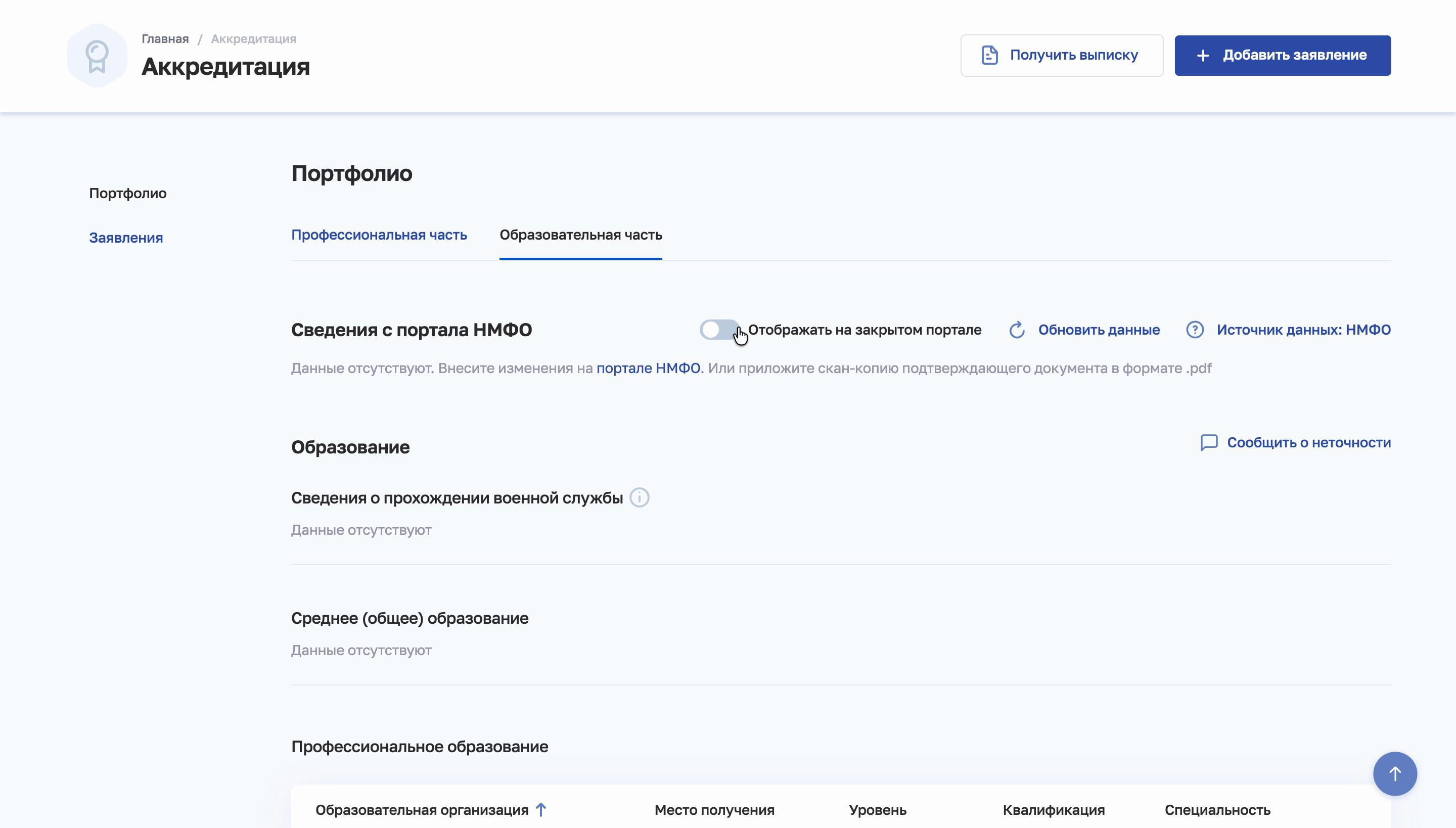Select Образовательная часть tab
This screenshot has width=1456, height=828.
click(x=581, y=235)
